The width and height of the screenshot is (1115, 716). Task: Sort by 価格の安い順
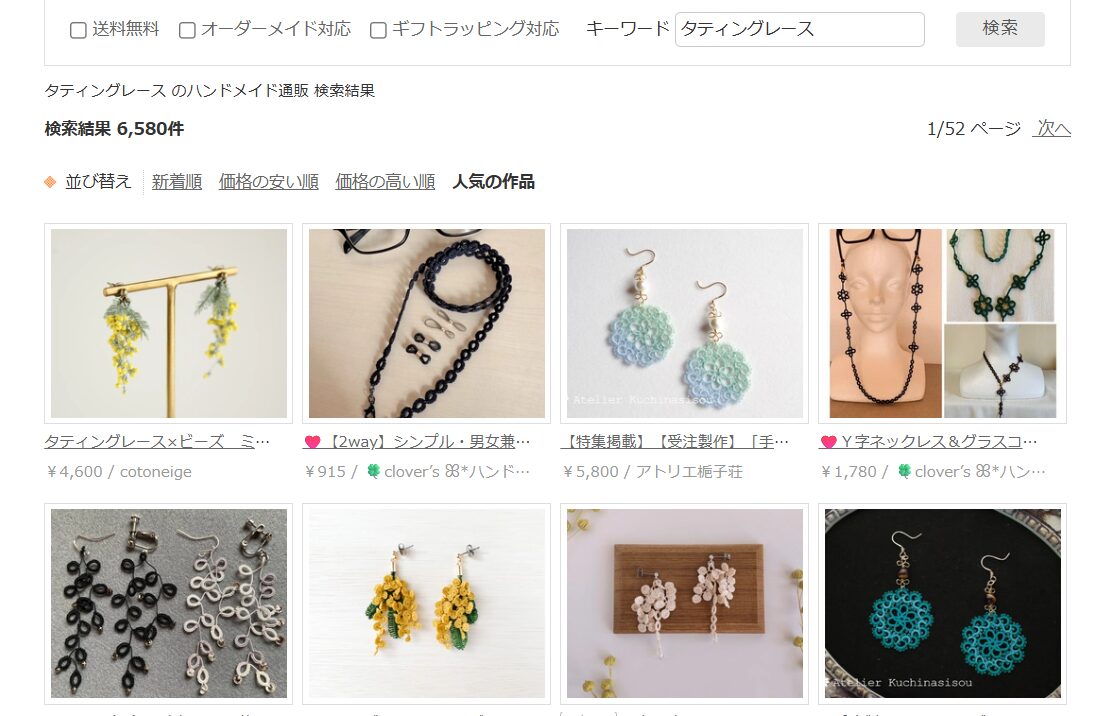point(268,182)
